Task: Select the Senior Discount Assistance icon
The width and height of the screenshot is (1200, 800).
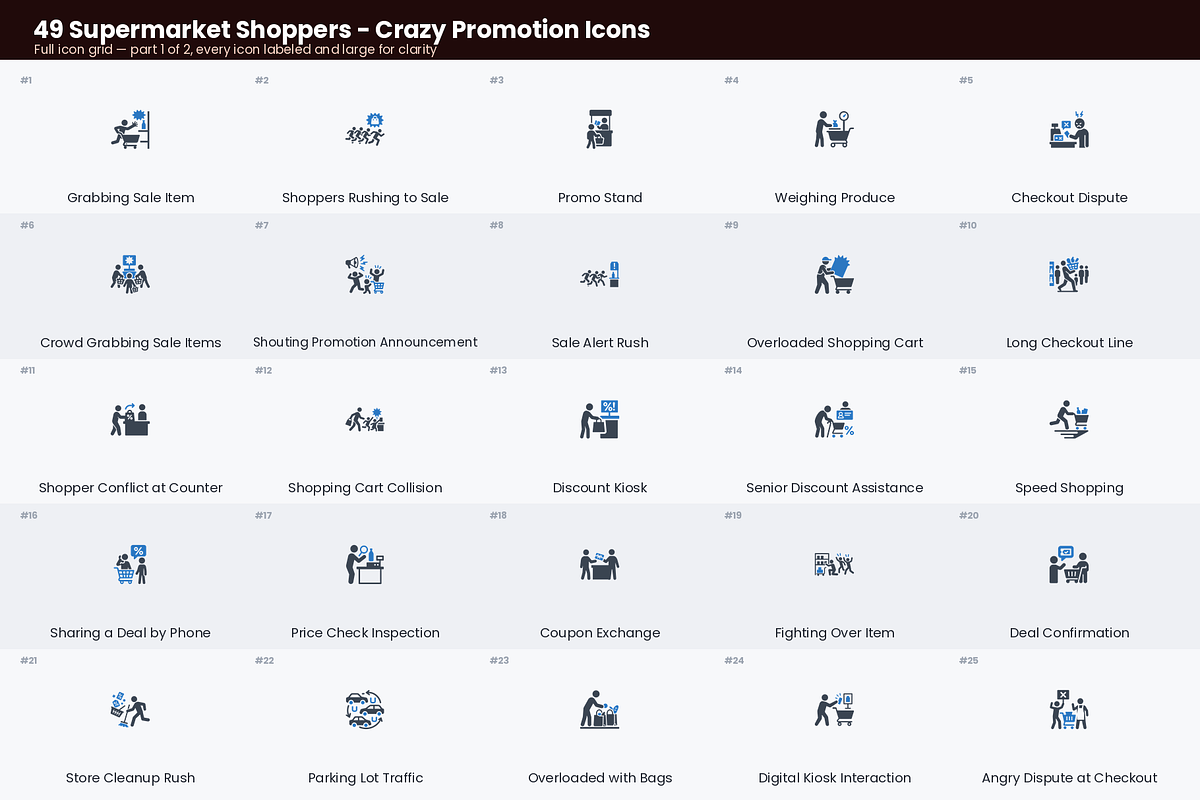Action: [x=835, y=420]
